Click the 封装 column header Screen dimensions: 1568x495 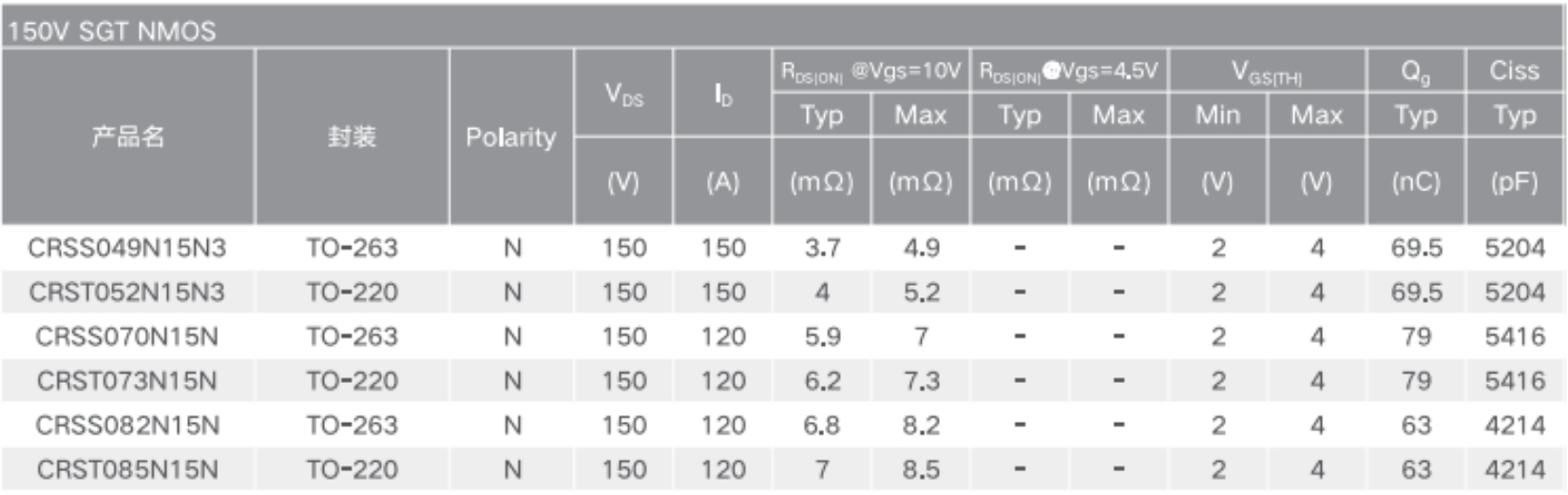click(352, 137)
